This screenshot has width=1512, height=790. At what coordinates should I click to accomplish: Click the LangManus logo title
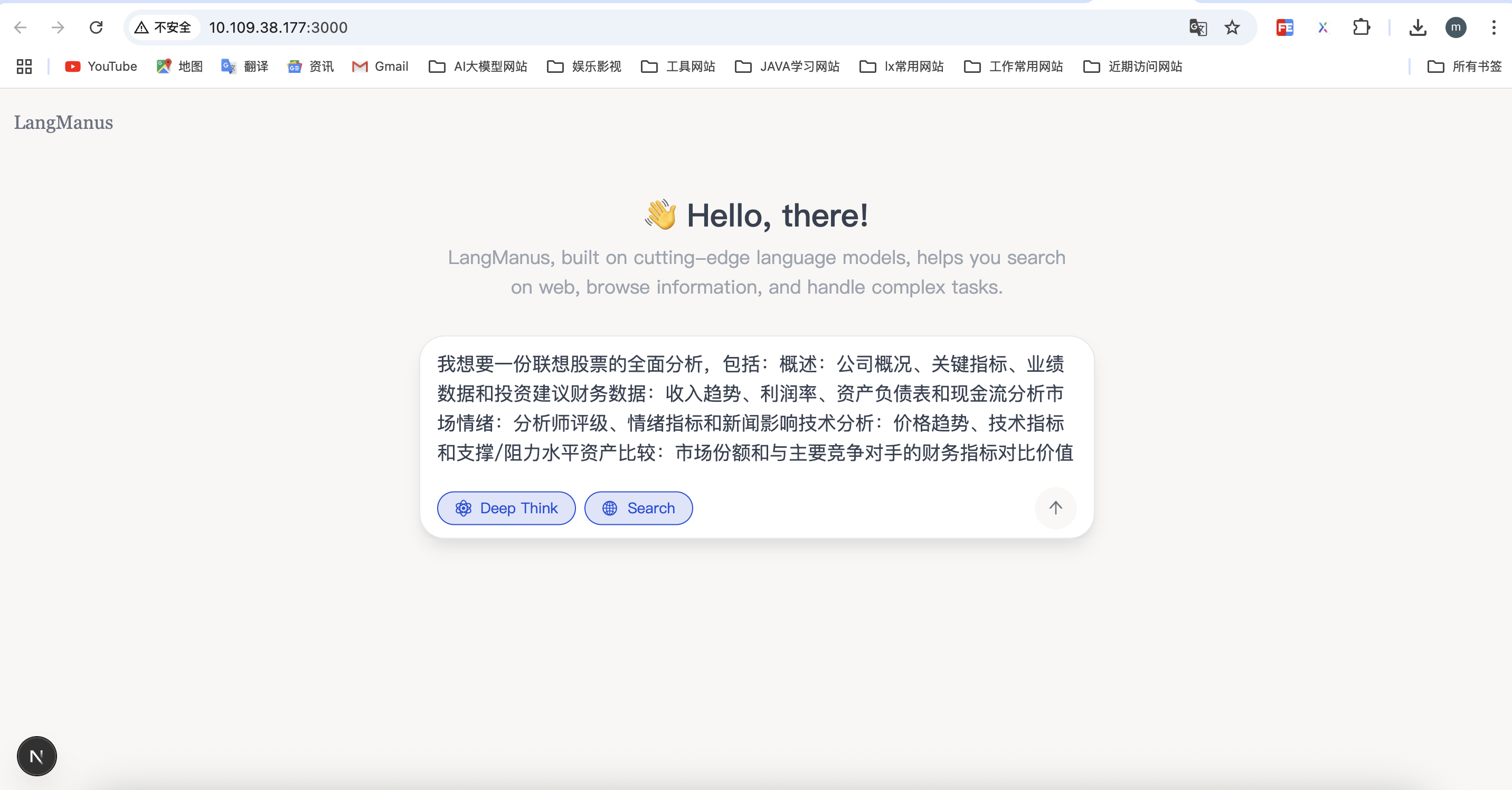63,122
